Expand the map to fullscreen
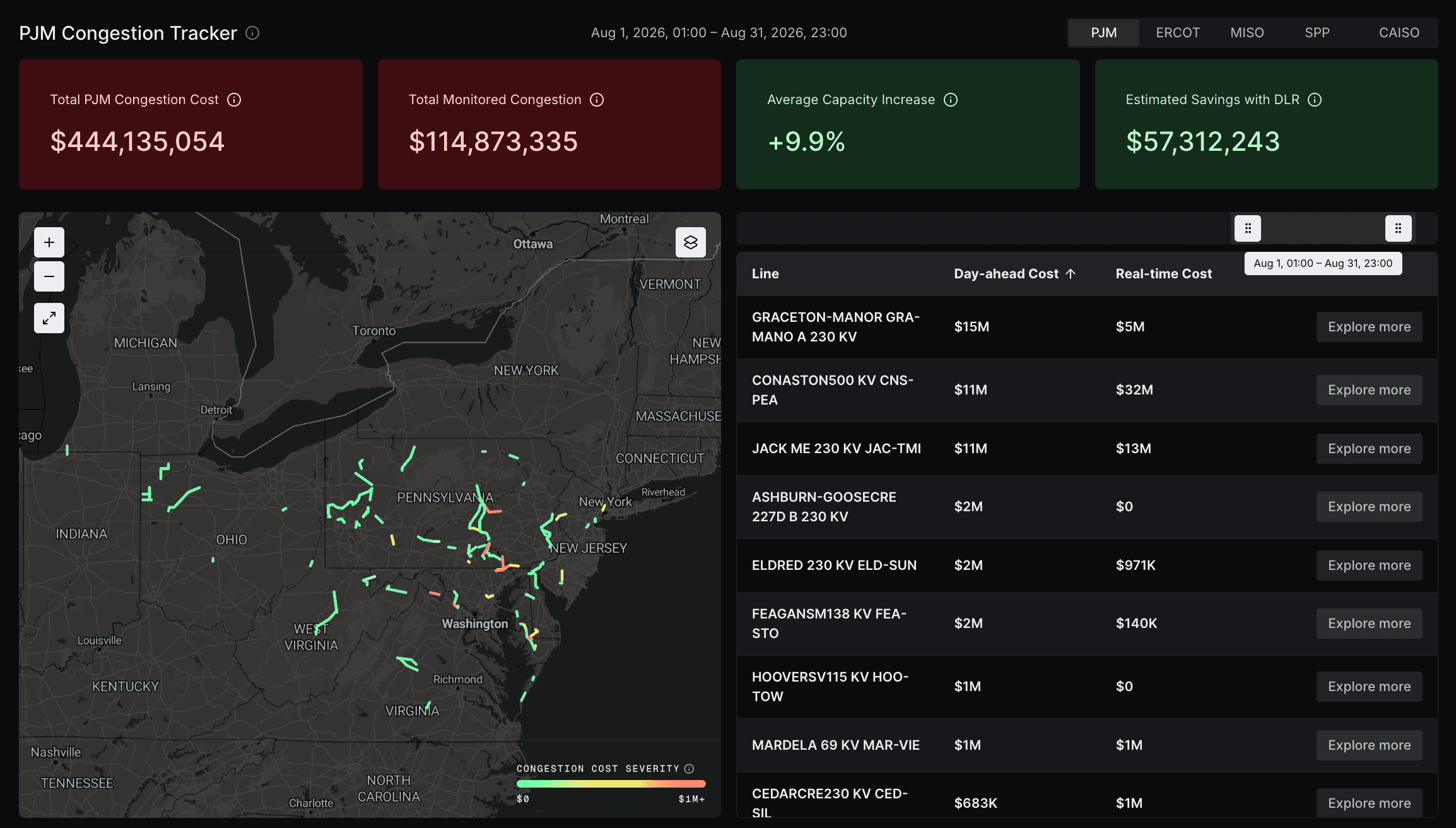1456x828 pixels. tap(49, 318)
